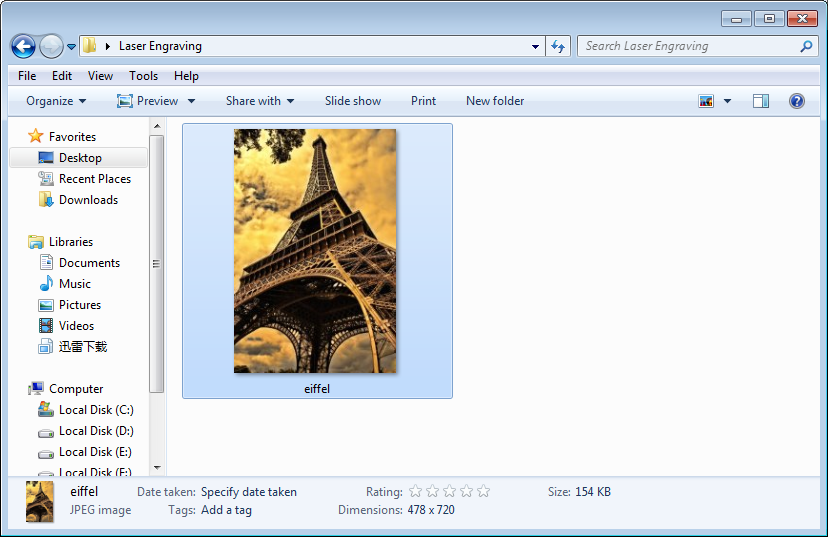Viewport: 828px width, 537px height.
Task: Click the Preview toolbar button
Action: (147, 101)
